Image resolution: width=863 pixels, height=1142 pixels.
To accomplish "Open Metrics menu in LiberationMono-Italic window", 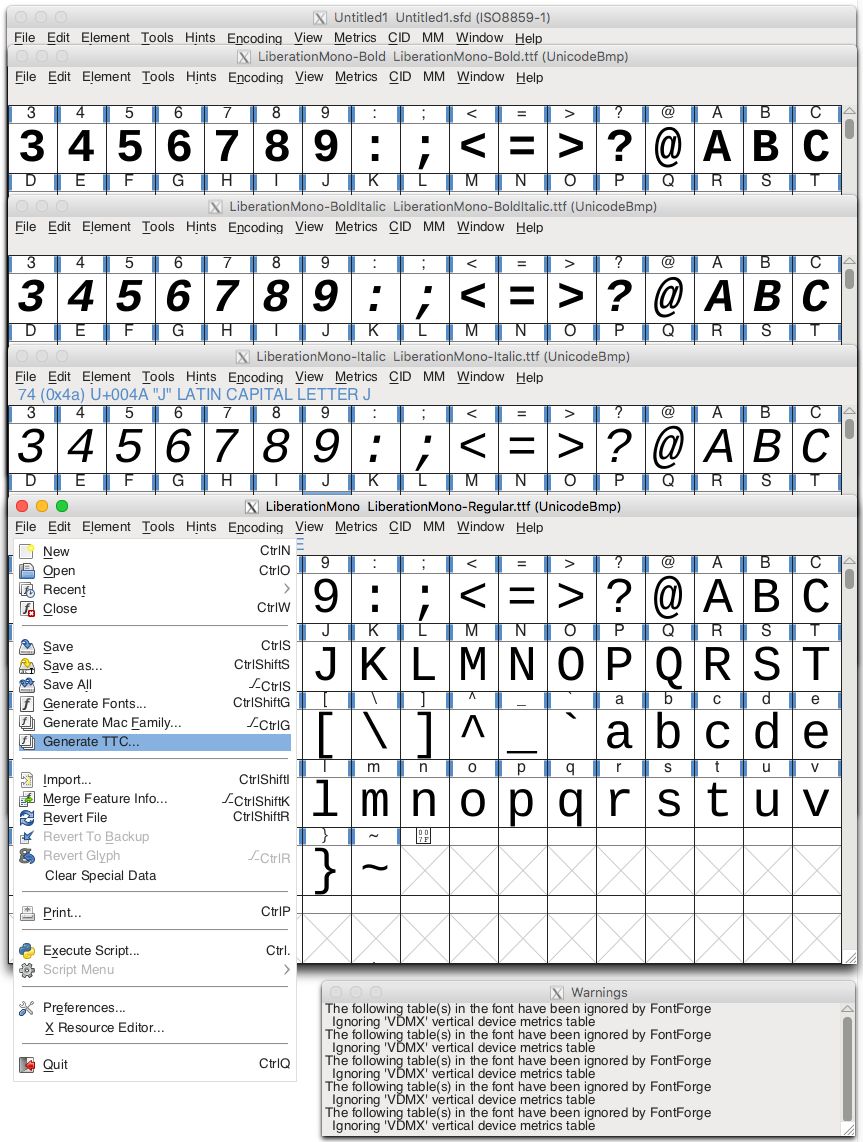I will click(356, 377).
